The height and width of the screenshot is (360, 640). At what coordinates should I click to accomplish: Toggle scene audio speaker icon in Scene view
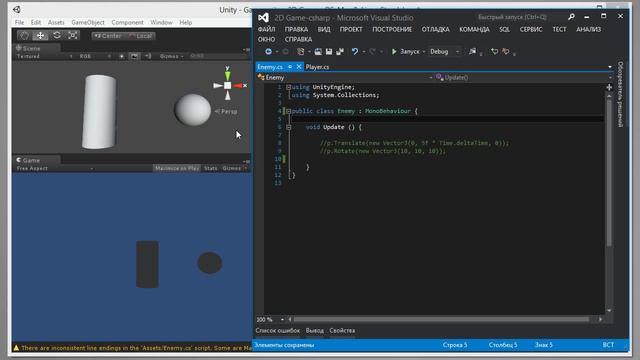[x=148, y=56]
